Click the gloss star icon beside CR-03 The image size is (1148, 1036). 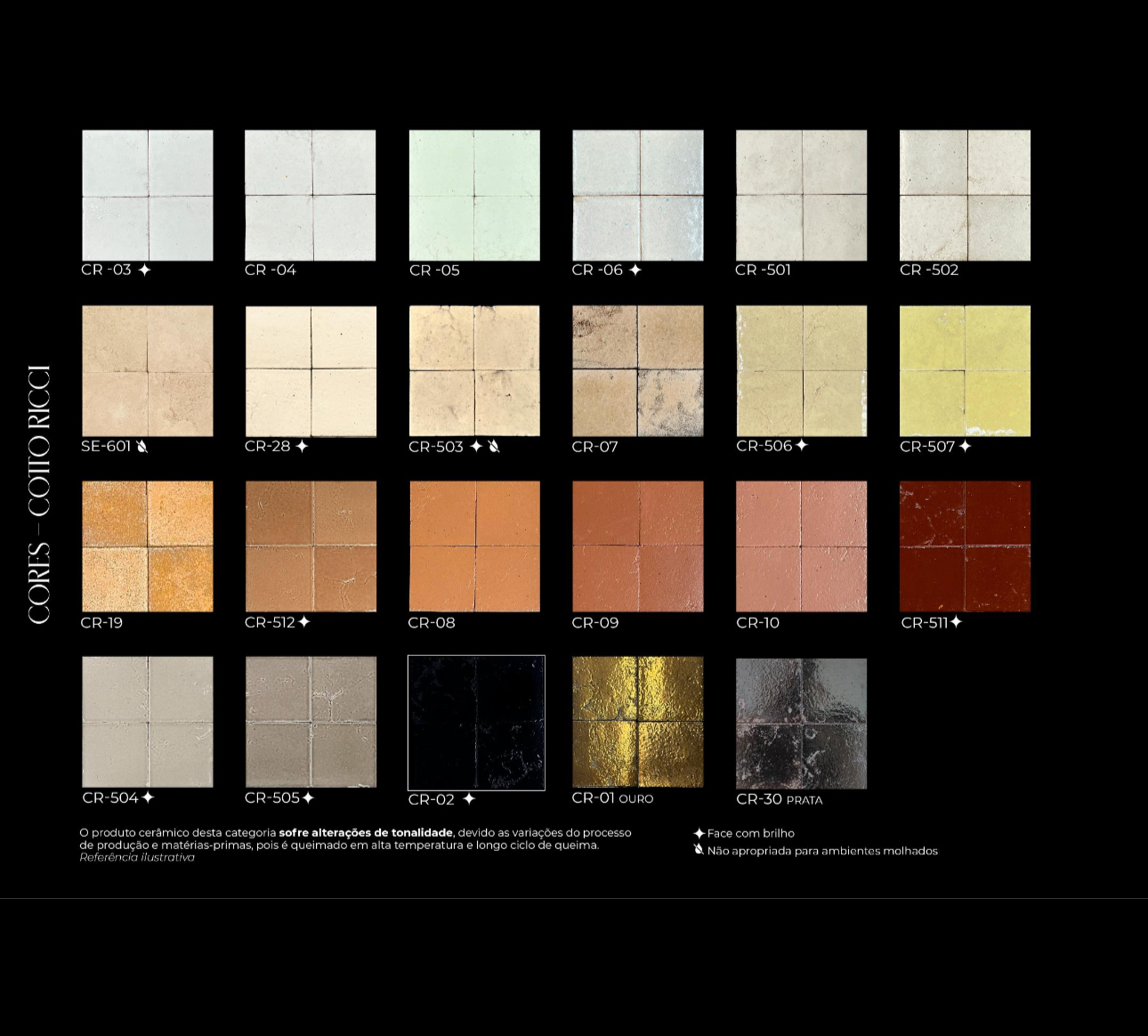pyautogui.click(x=144, y=270)
